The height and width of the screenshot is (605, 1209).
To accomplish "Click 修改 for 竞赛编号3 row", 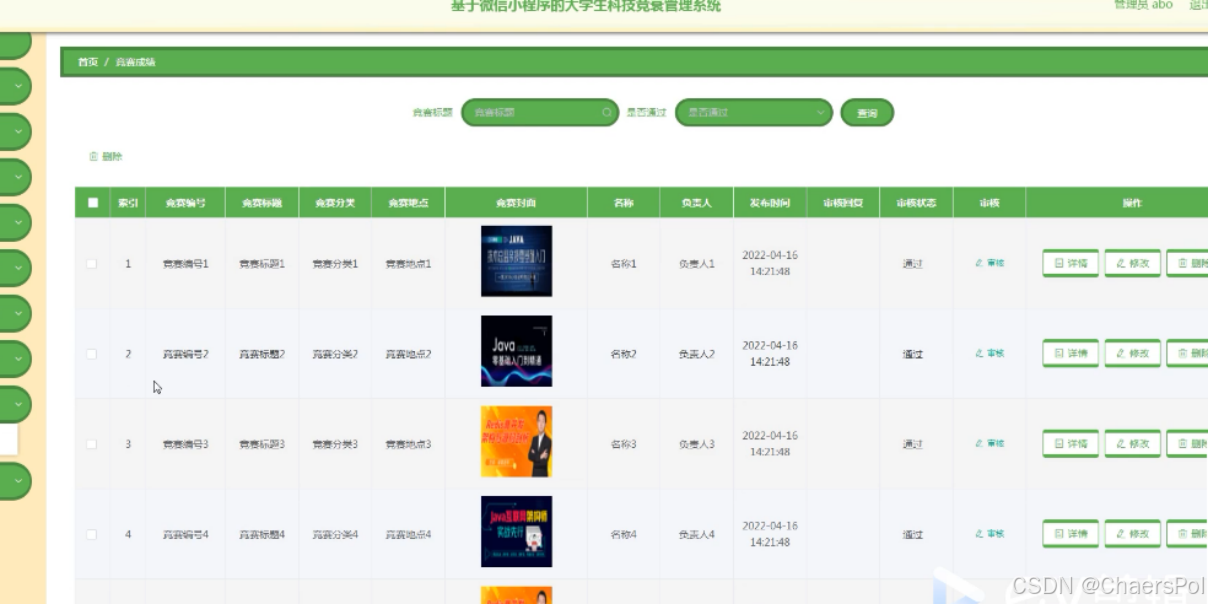I will tap(1132, 443).
